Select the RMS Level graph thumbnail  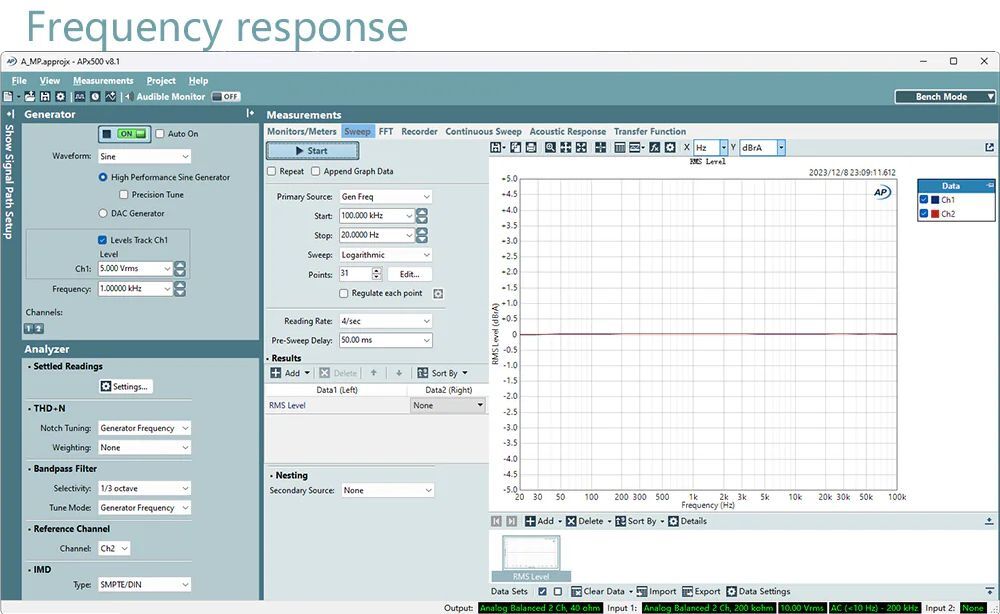531,558
